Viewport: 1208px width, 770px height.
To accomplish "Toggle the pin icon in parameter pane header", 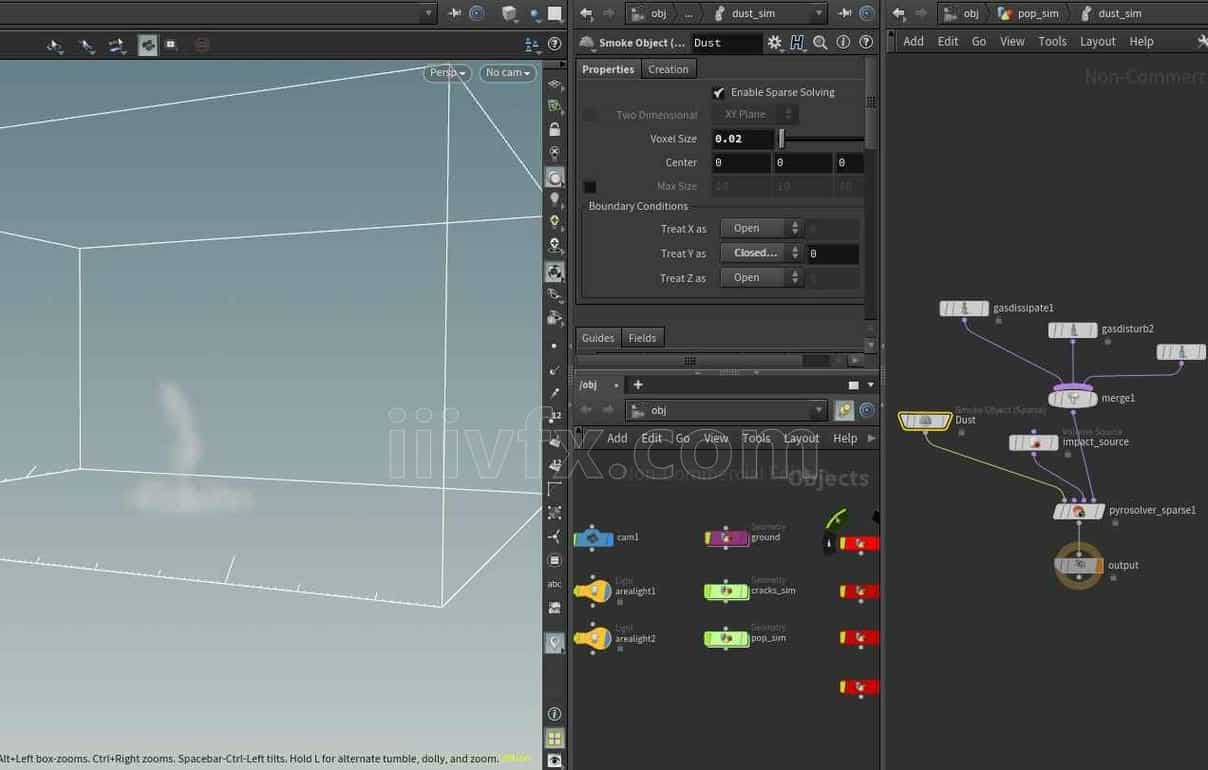I will 846,13.
